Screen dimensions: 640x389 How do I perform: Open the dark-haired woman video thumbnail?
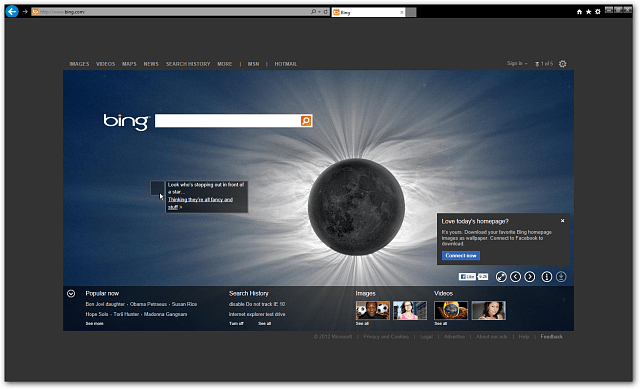[x=489, y=310]
